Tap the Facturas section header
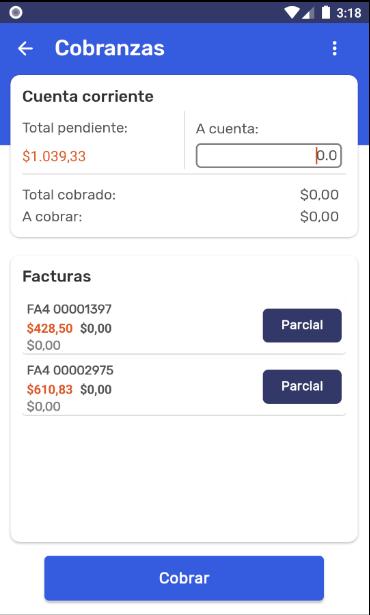This screenshot has width=370, height=615. point(57,277)
